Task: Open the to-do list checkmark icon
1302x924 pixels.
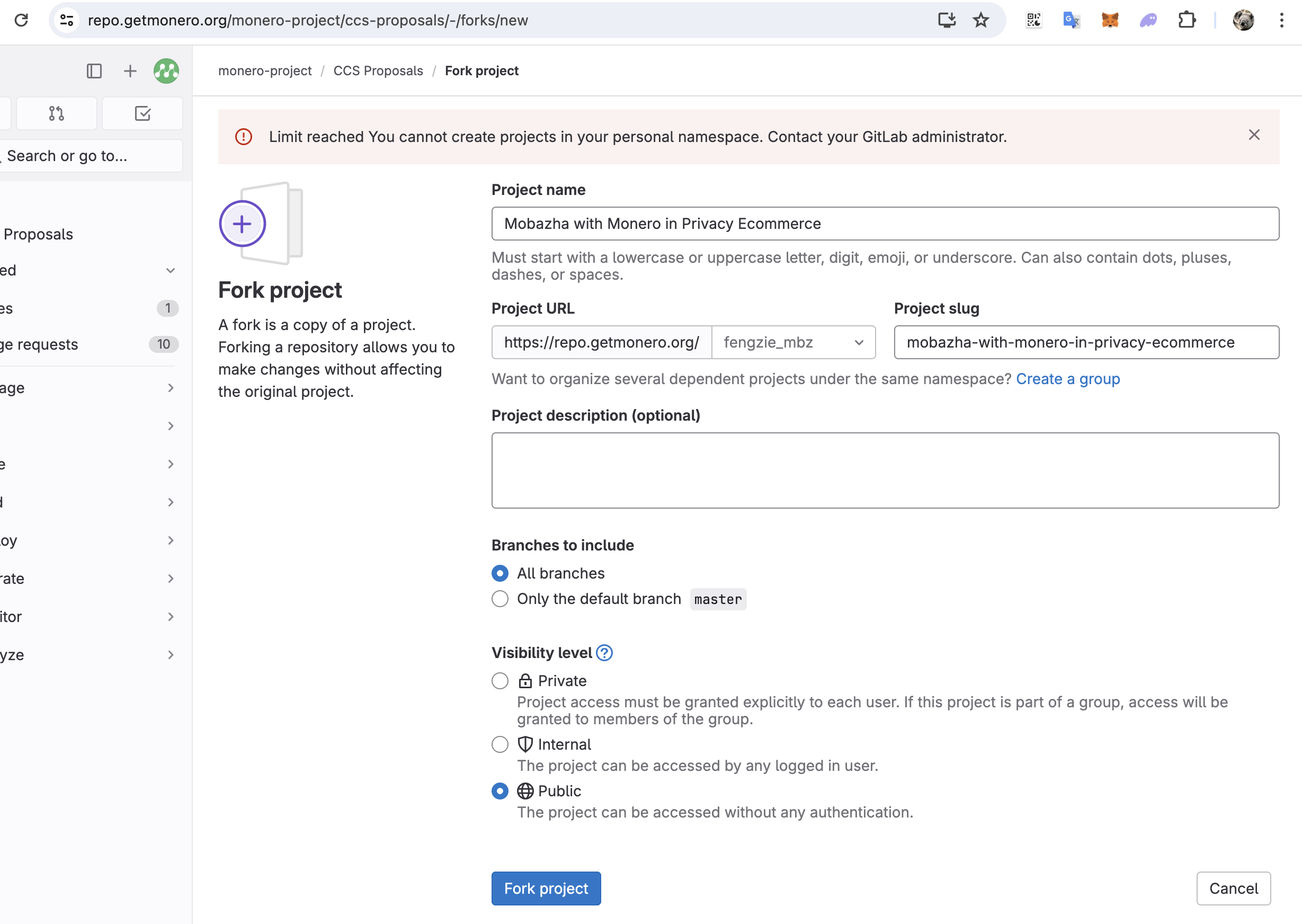Action: tap(142, 114)
